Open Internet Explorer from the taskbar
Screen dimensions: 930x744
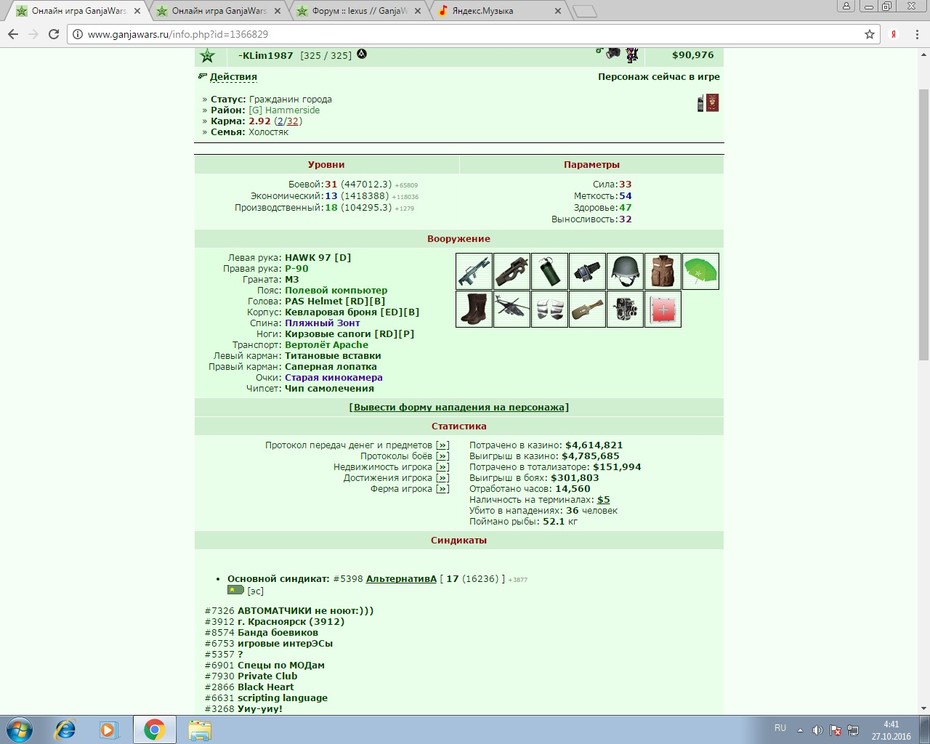pos(65,729)
